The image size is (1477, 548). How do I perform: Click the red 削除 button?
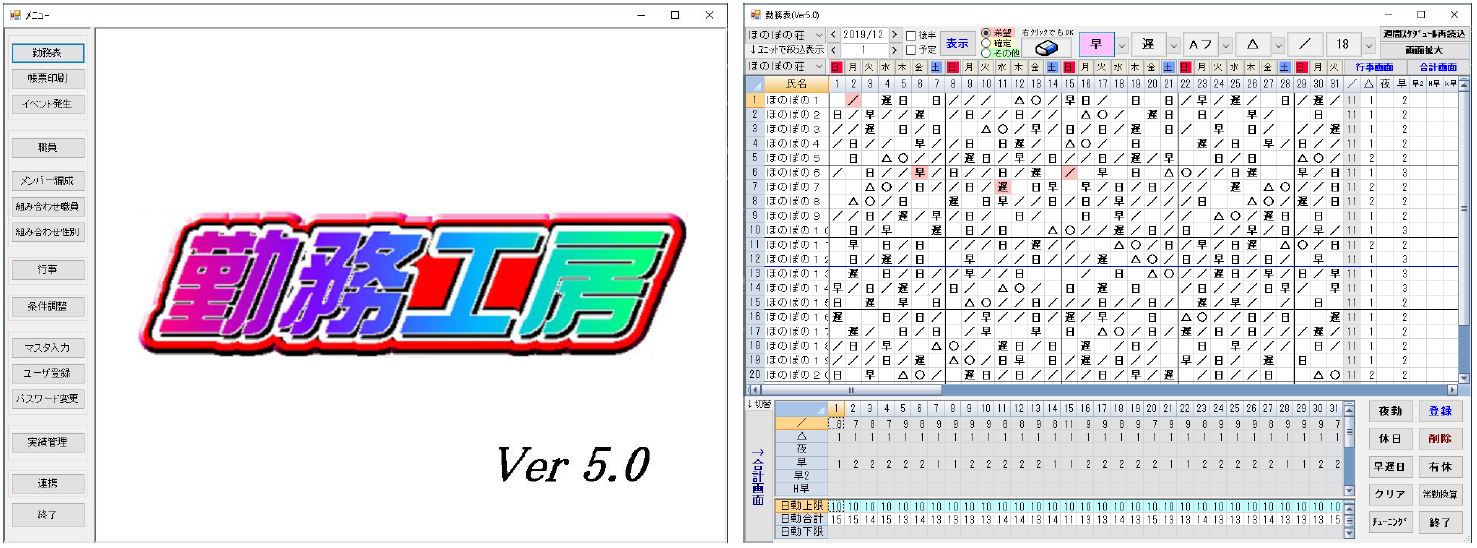[x=1439, y=439]
